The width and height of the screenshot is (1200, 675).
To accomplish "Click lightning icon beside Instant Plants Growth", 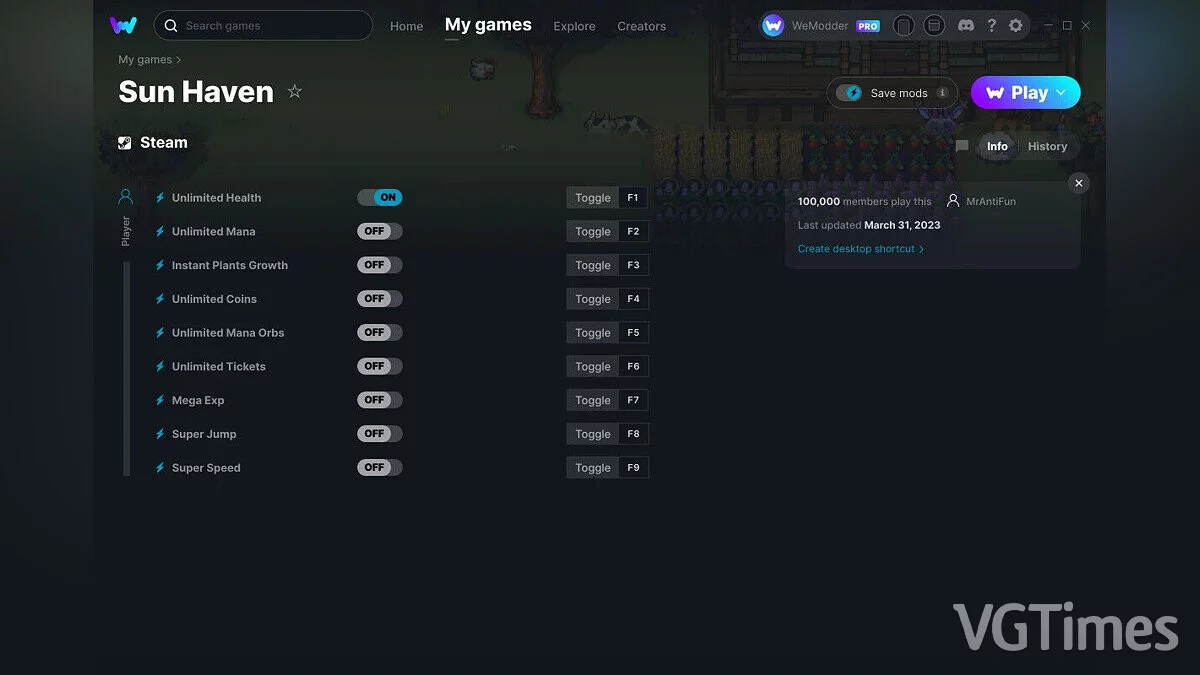I will [160, 265].
